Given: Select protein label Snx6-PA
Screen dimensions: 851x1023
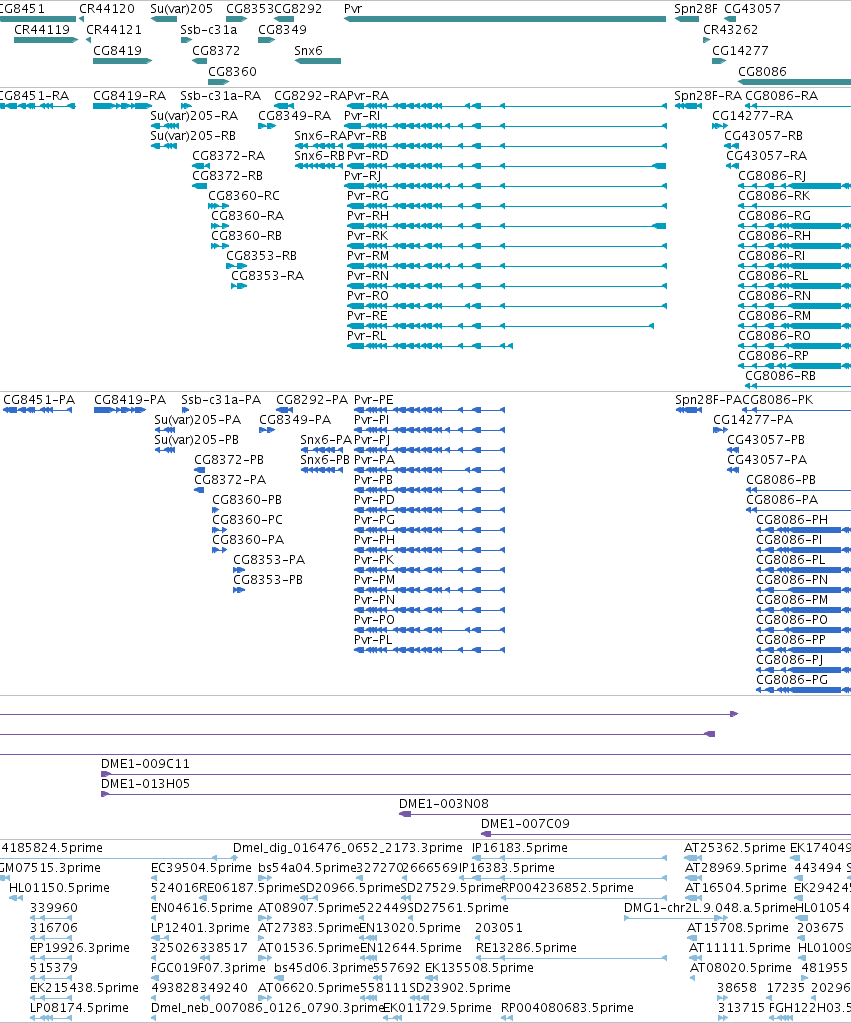Looking at the screenshot, I should 326,439.
